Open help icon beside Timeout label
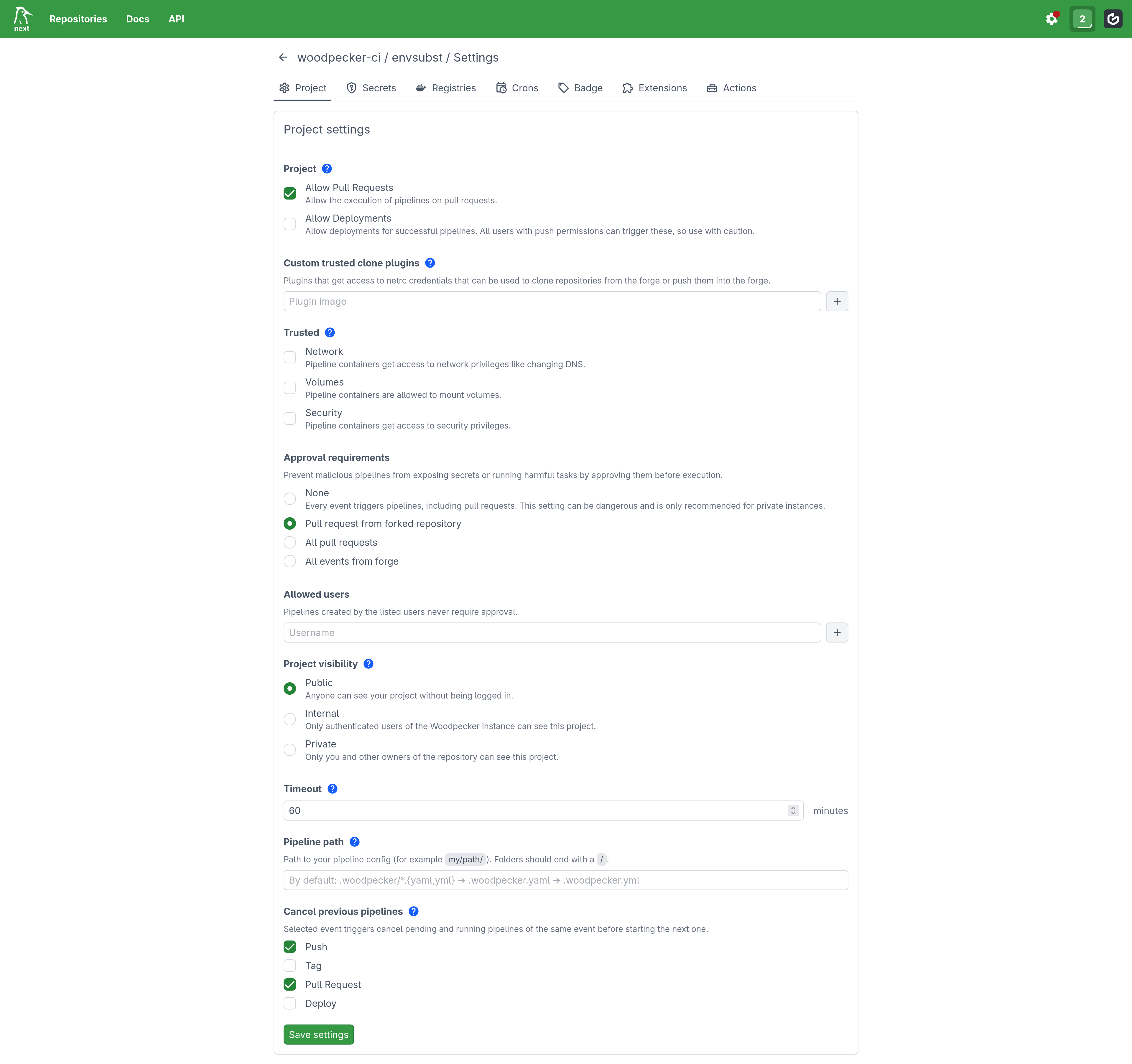The image size is (1132, 1064). coord(333,788)
